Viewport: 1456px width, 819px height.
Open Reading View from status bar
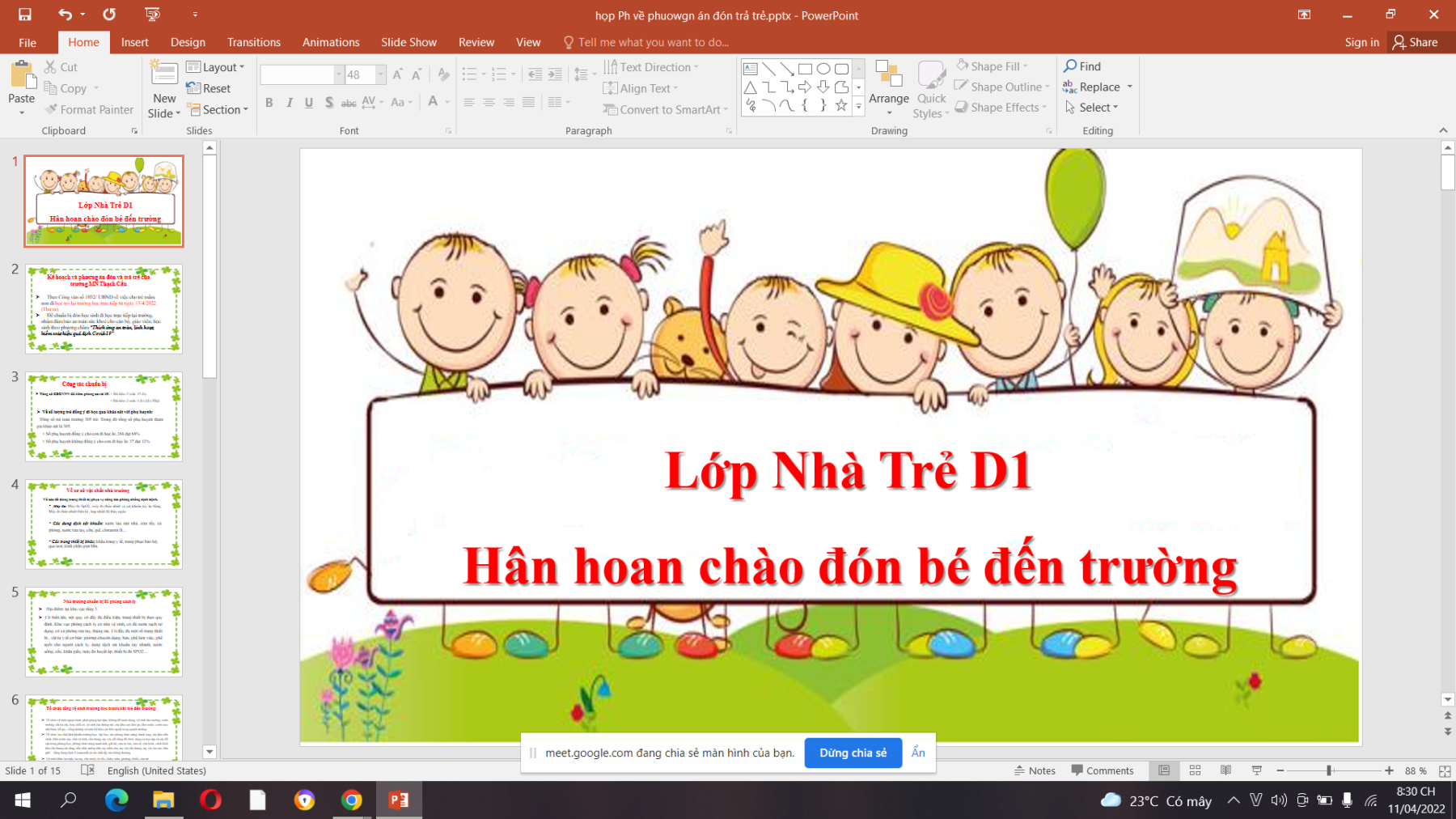tap(1225, 770)
